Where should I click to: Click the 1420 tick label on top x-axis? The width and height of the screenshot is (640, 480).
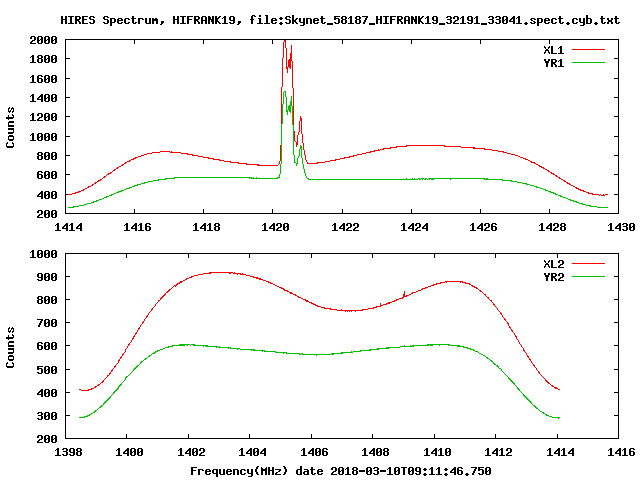(x=275, y=227)
